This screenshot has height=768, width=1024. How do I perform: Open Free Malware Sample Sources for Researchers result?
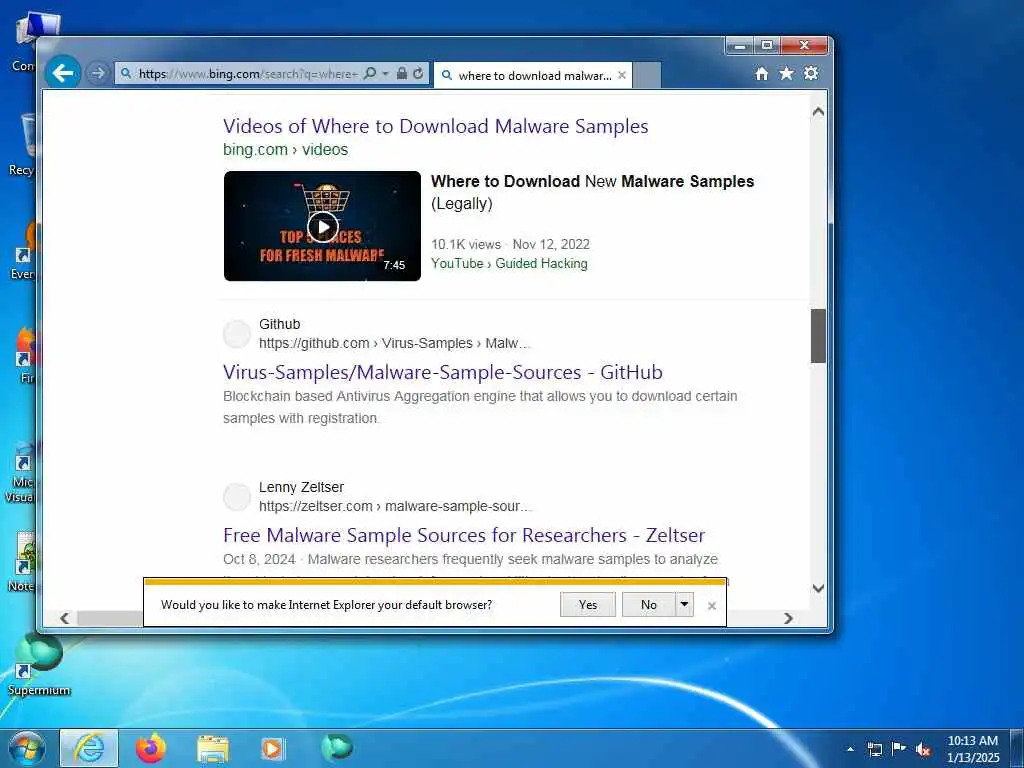point(464,535)
